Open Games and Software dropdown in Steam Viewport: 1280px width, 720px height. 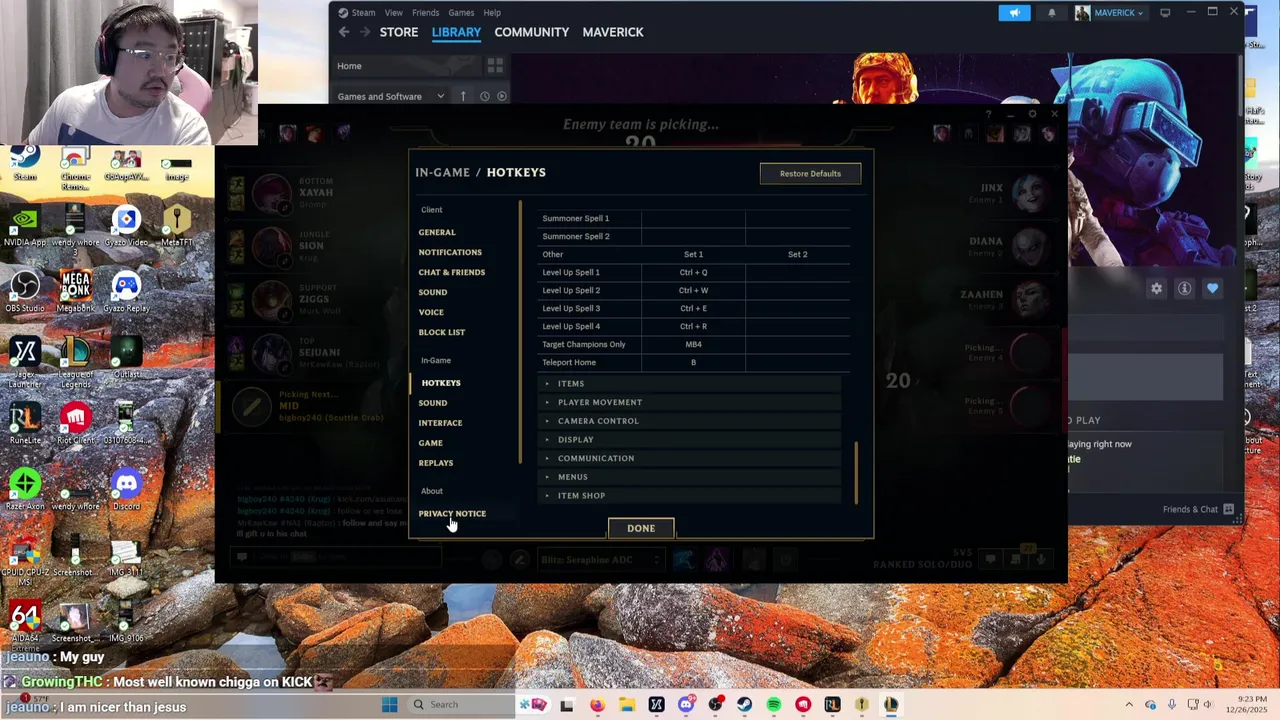[x=391, y=96]
